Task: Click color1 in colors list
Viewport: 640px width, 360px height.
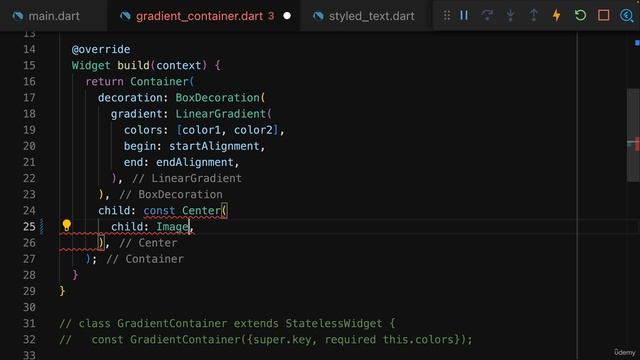Action: point(202,130)
